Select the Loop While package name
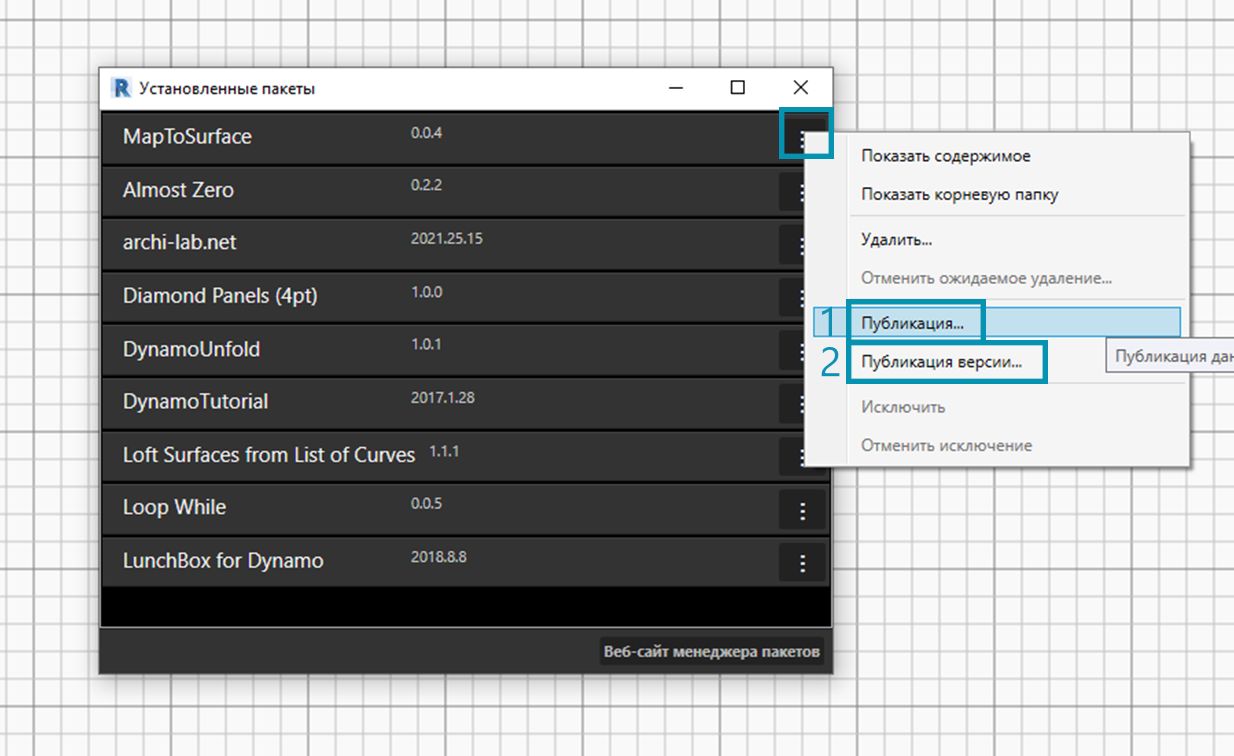 (174, 507)
